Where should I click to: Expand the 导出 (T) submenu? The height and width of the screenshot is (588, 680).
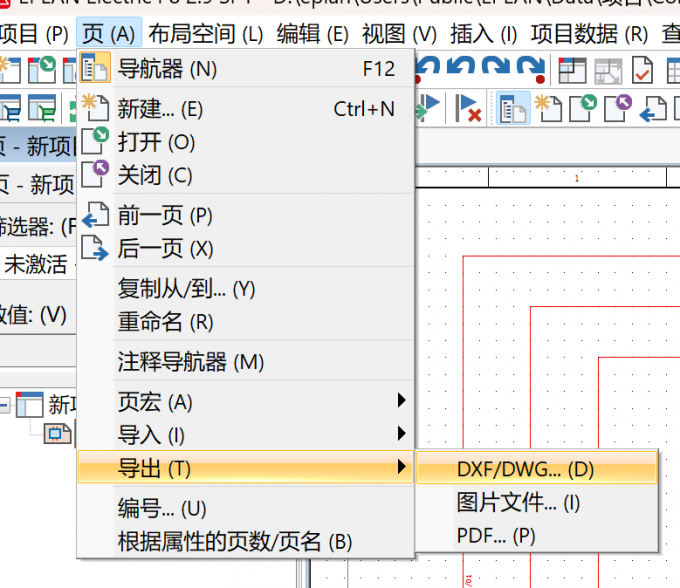pos(245,467)
